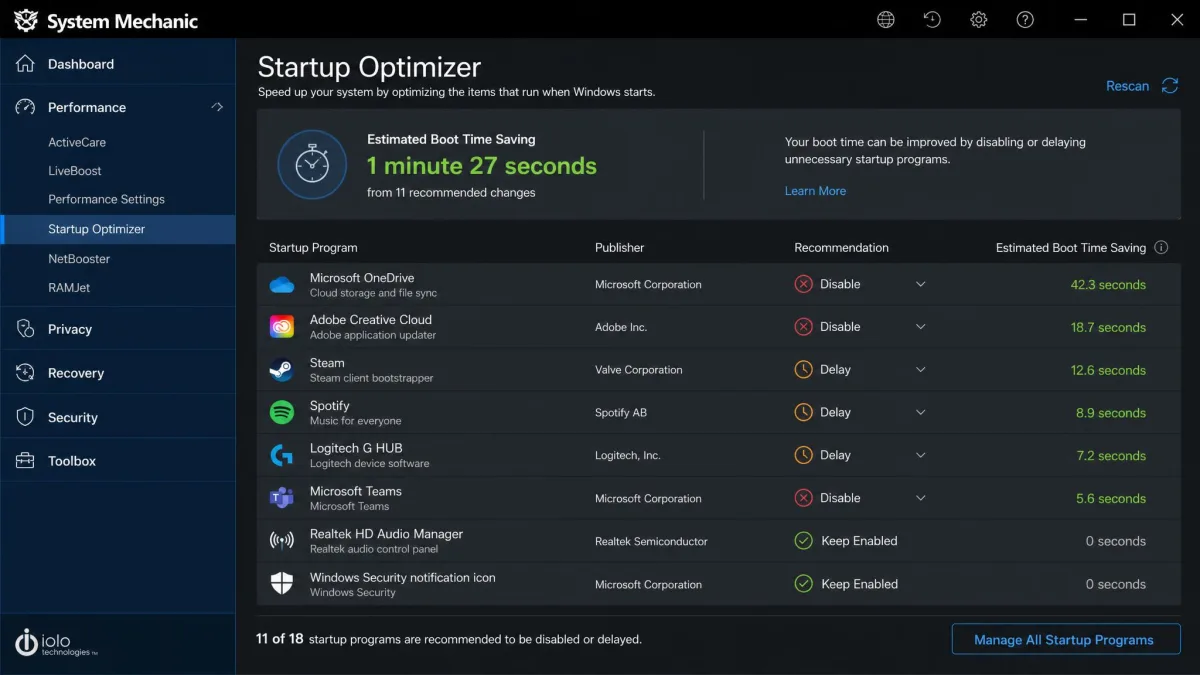Screen dimensions: 1200x675
Task: Click the Valve Corporation publisher cell
Action: (x=639, y=370)
